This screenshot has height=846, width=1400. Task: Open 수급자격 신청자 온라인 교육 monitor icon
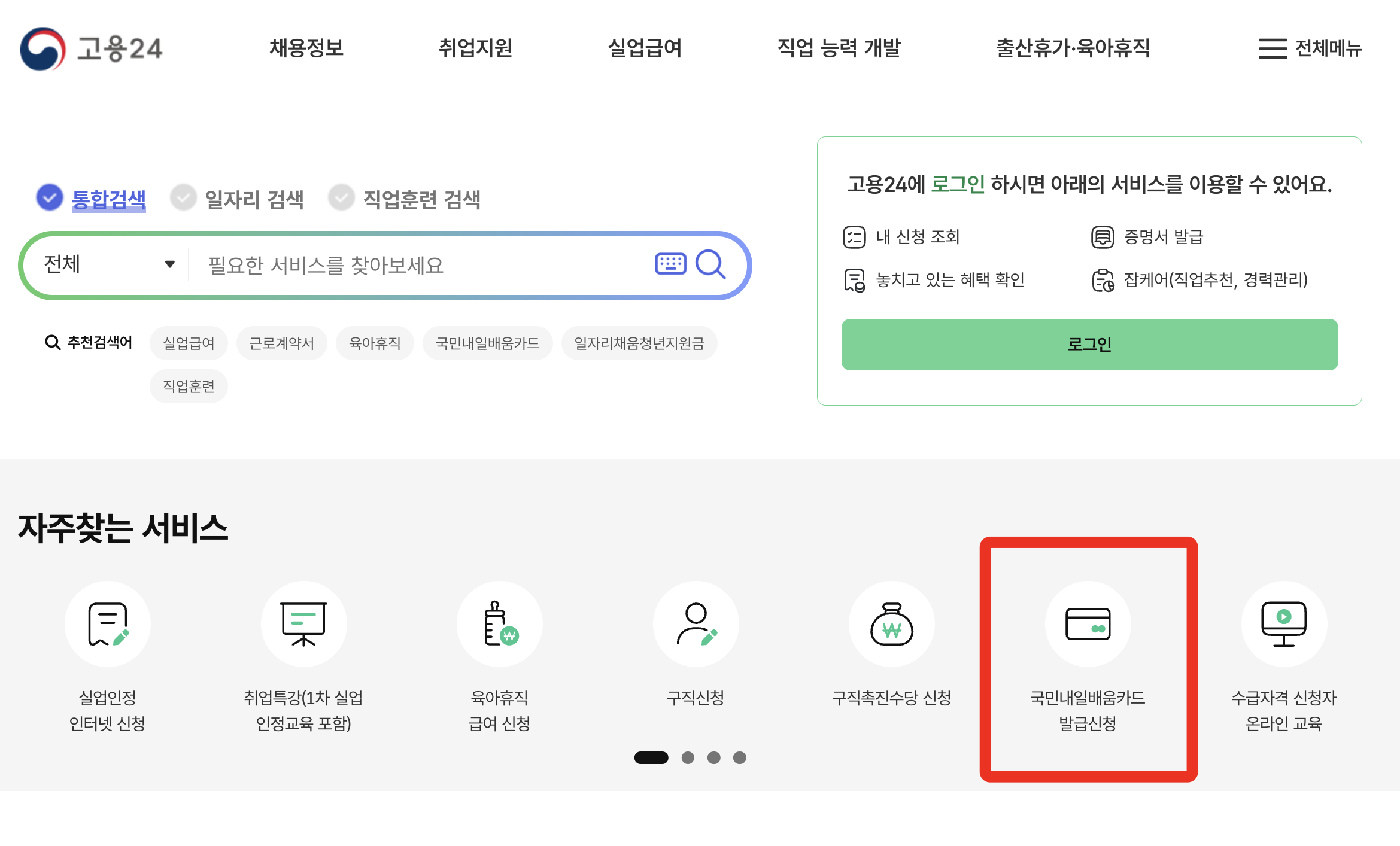pyautogui.click(x=1284, y=624)
